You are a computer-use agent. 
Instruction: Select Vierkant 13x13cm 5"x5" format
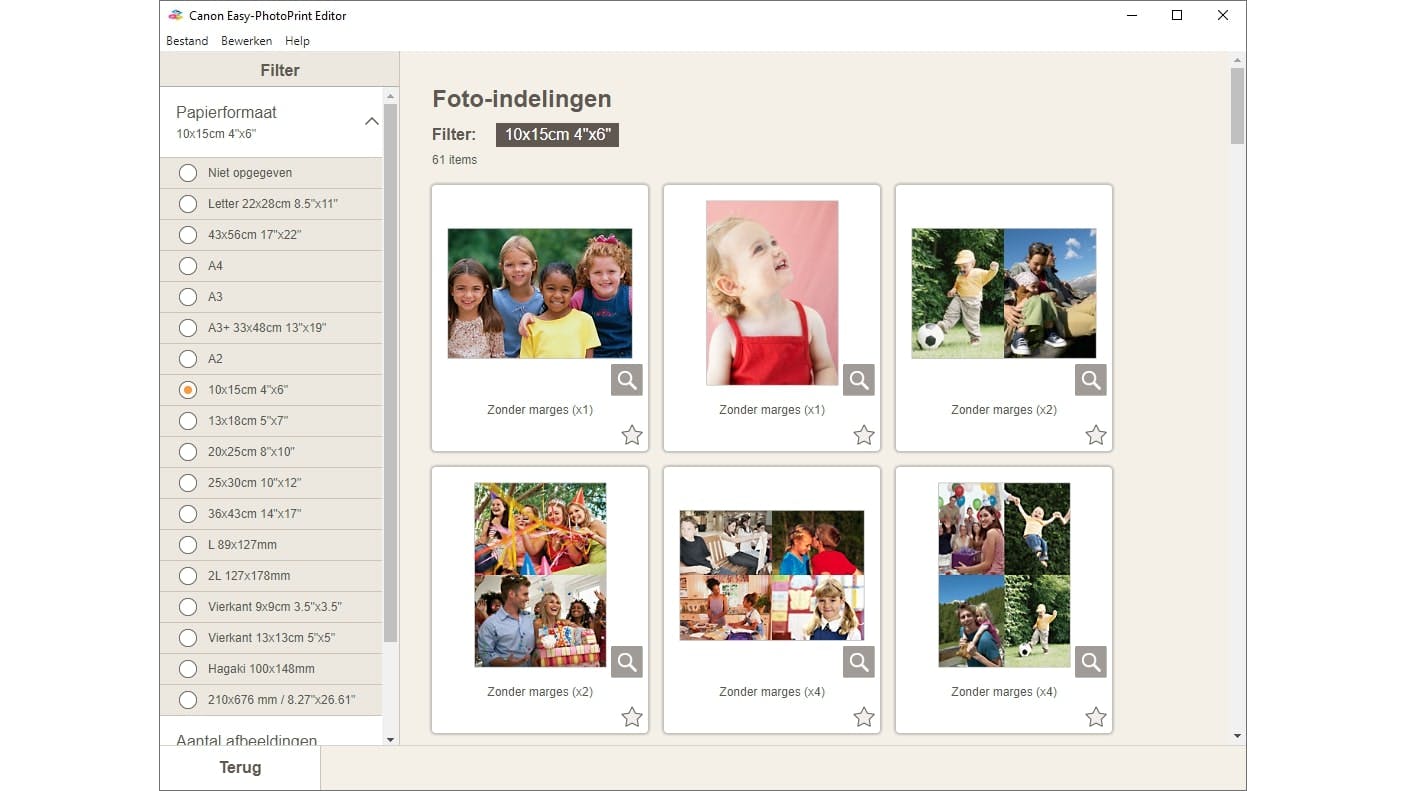tap(271, 638)
